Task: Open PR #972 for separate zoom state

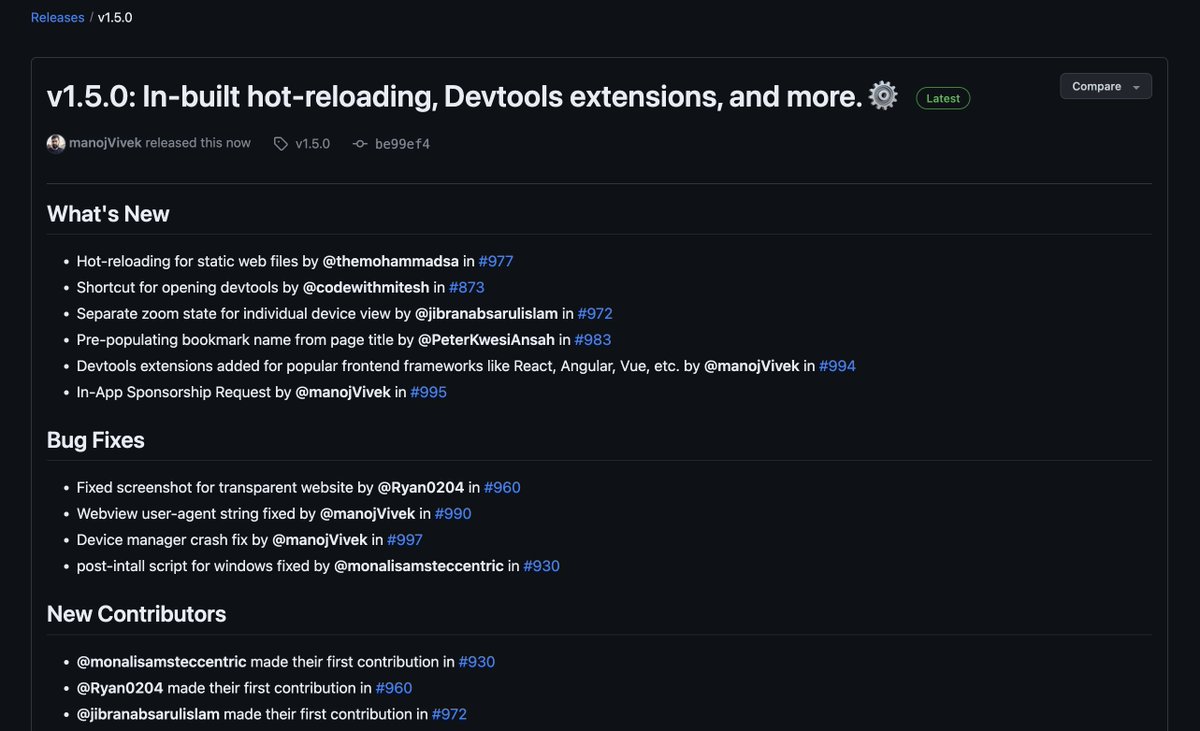Action: [x=596, y=313]
